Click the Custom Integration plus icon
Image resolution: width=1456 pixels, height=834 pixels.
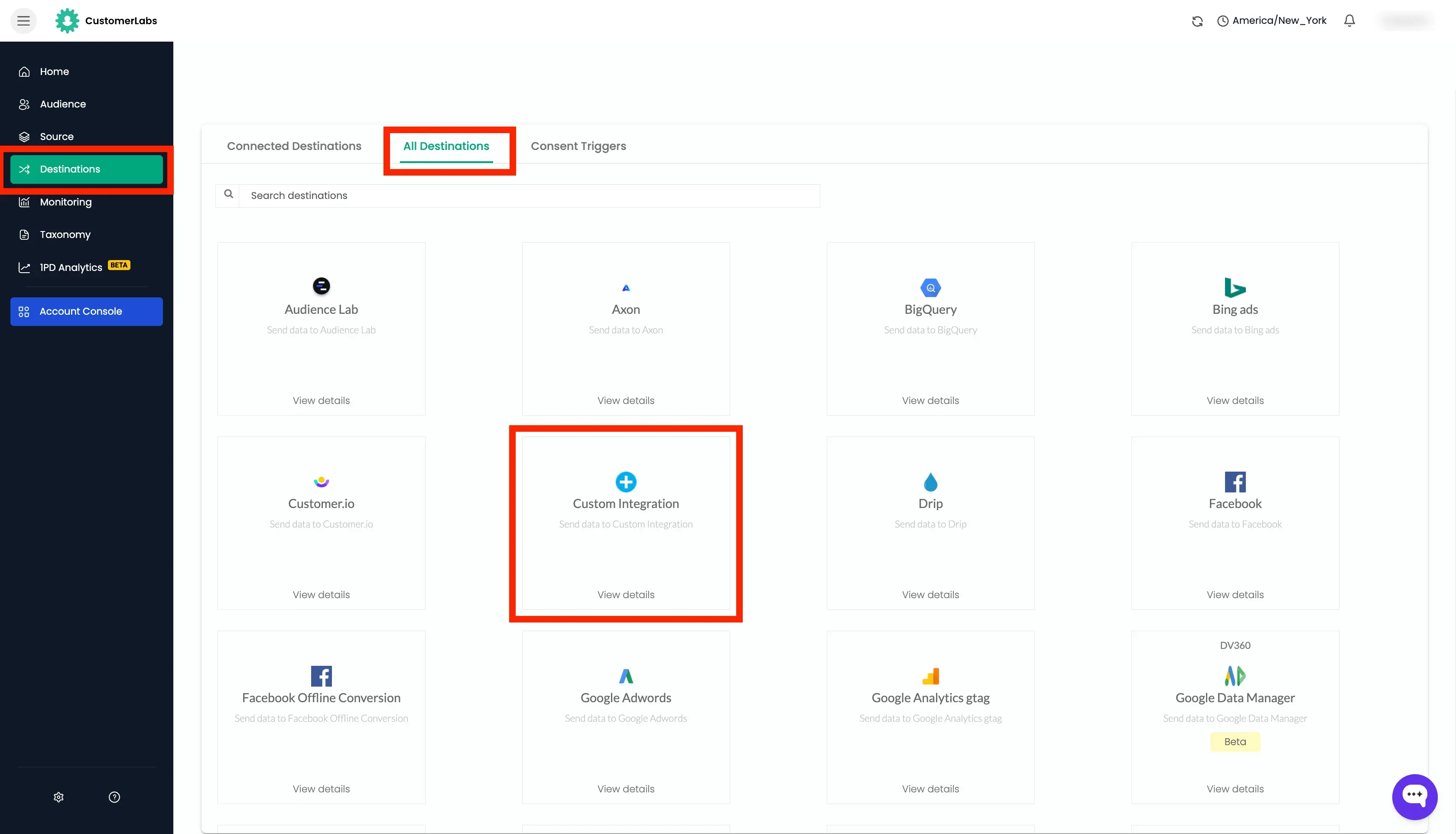coord(626,482)
